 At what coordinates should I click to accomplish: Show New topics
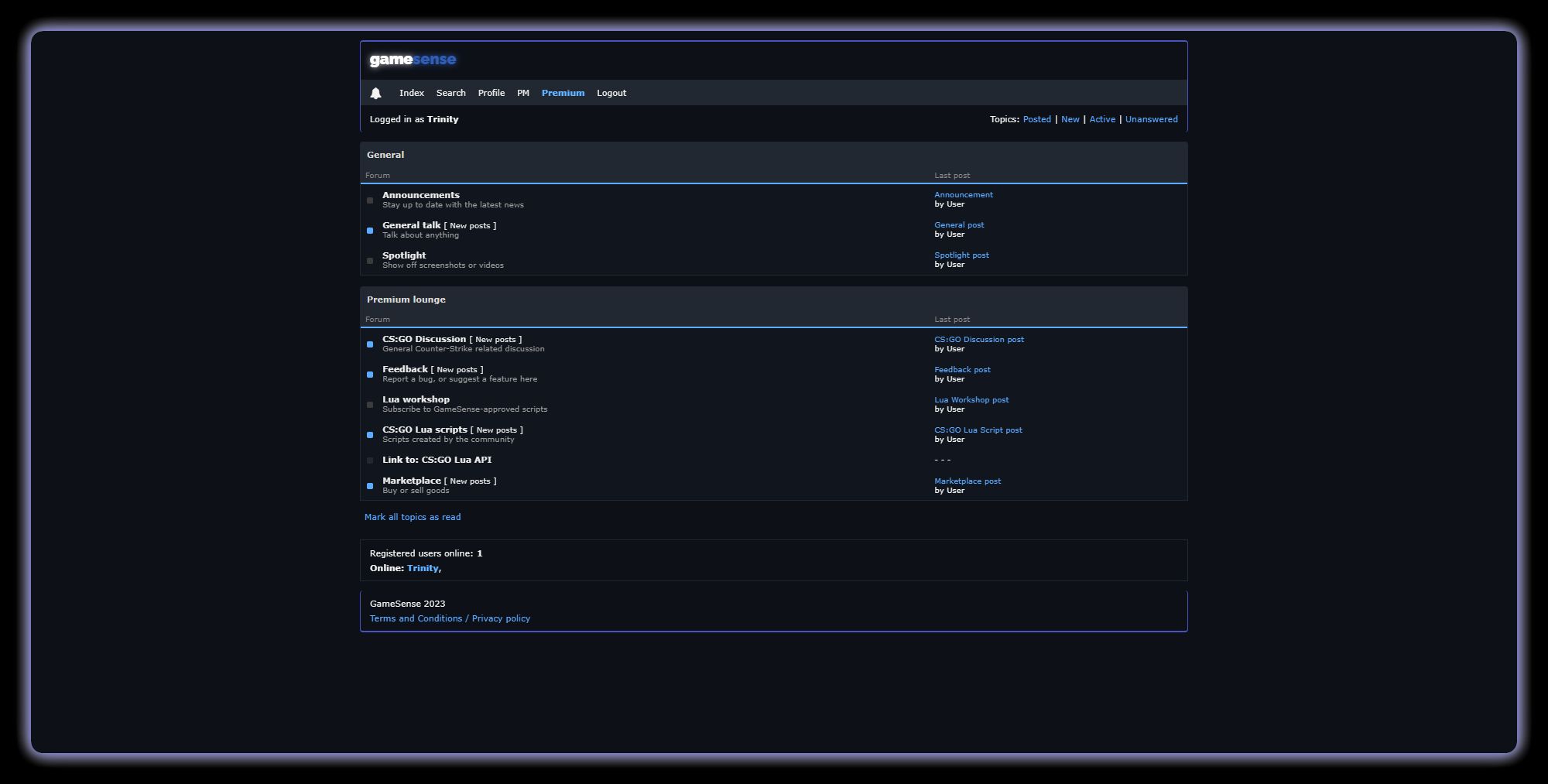click(1070, 119)
